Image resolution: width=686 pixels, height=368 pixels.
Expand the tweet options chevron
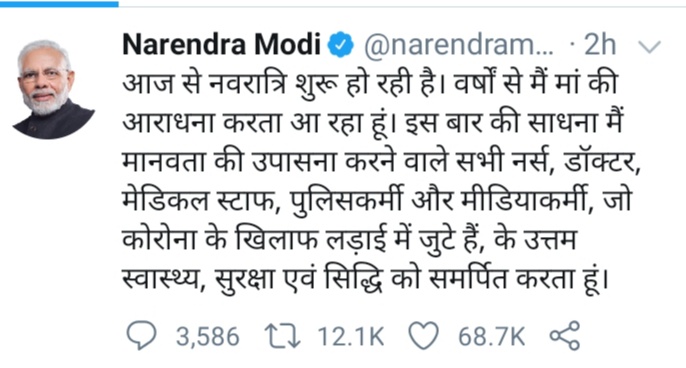click(649, 46)
